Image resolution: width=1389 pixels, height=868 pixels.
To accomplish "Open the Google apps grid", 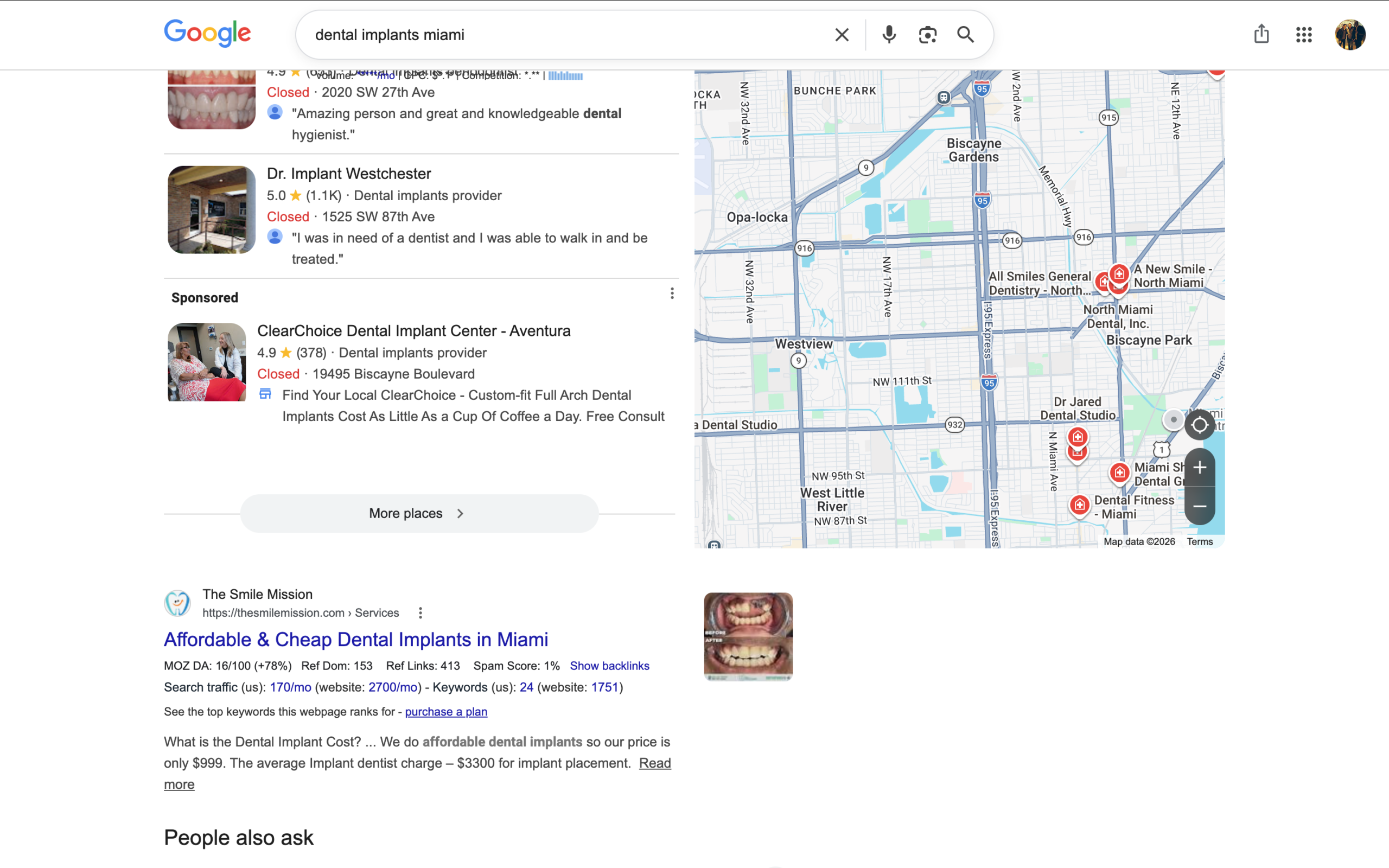I will pos(1303,34).
